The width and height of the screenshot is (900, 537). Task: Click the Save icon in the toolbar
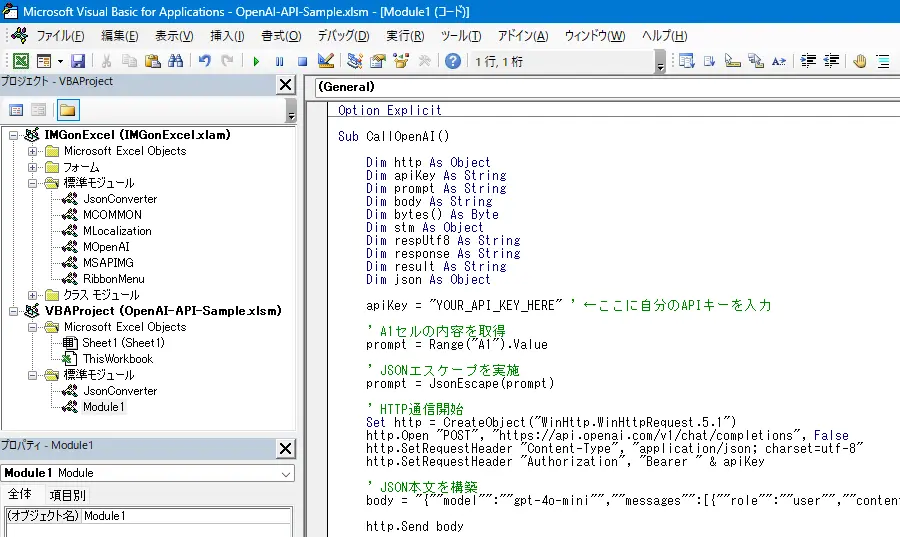click(x=77, y=61)
